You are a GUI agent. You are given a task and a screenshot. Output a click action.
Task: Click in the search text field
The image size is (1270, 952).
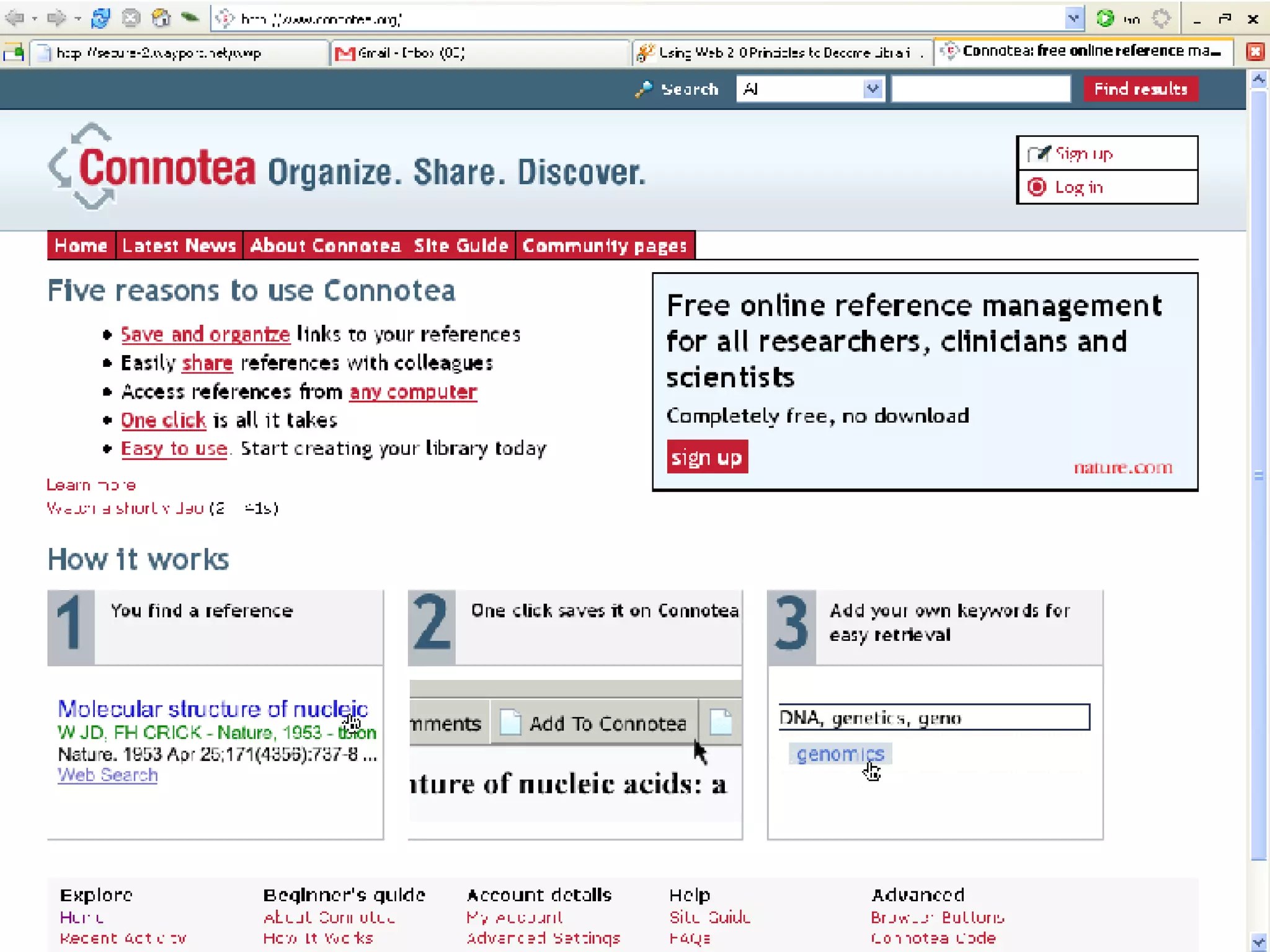click(x=980, y=89)
